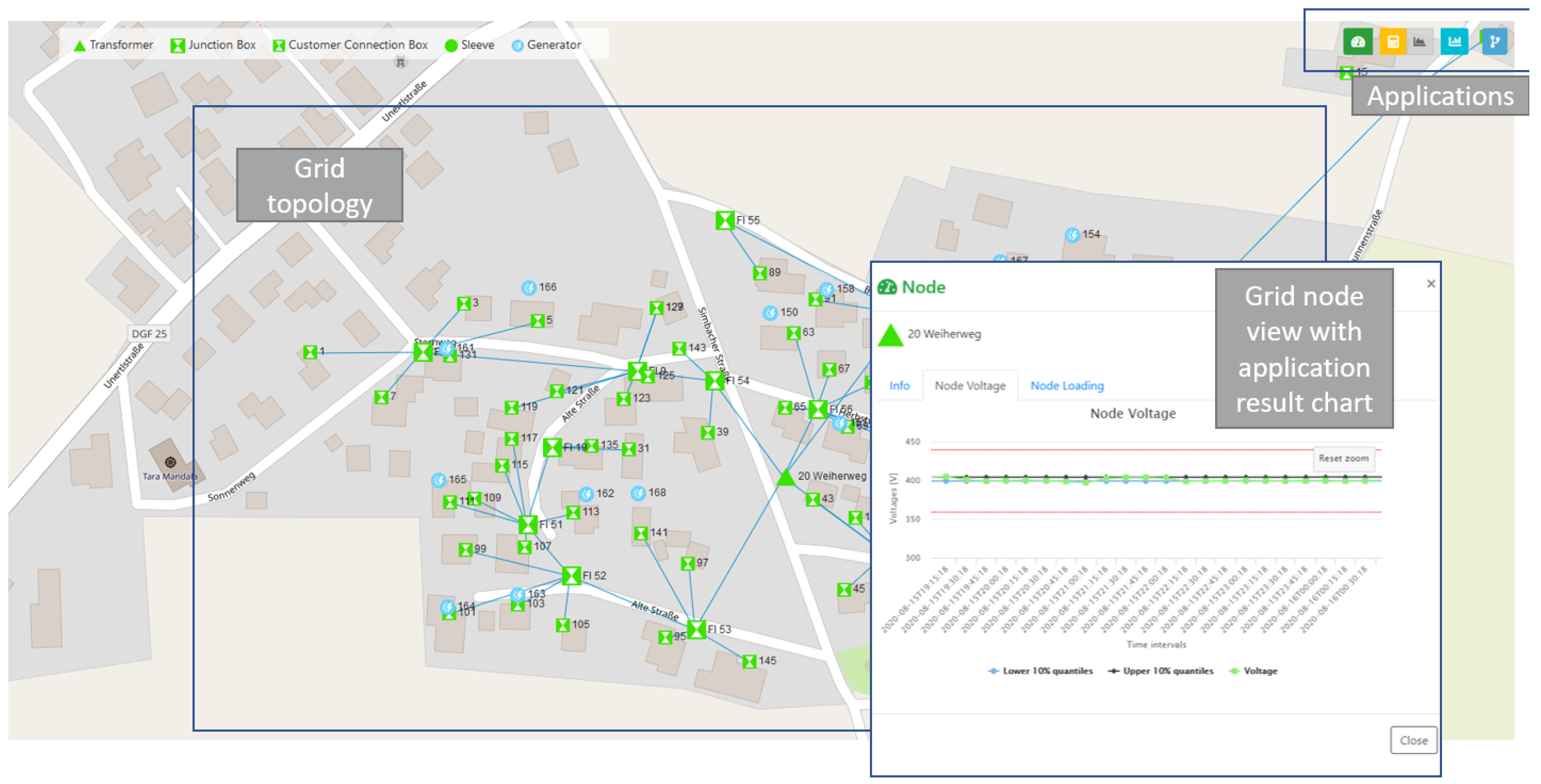Click the yellow calculator application icon
This screenshot has height=784, width=1541.
click(1393, 42)
